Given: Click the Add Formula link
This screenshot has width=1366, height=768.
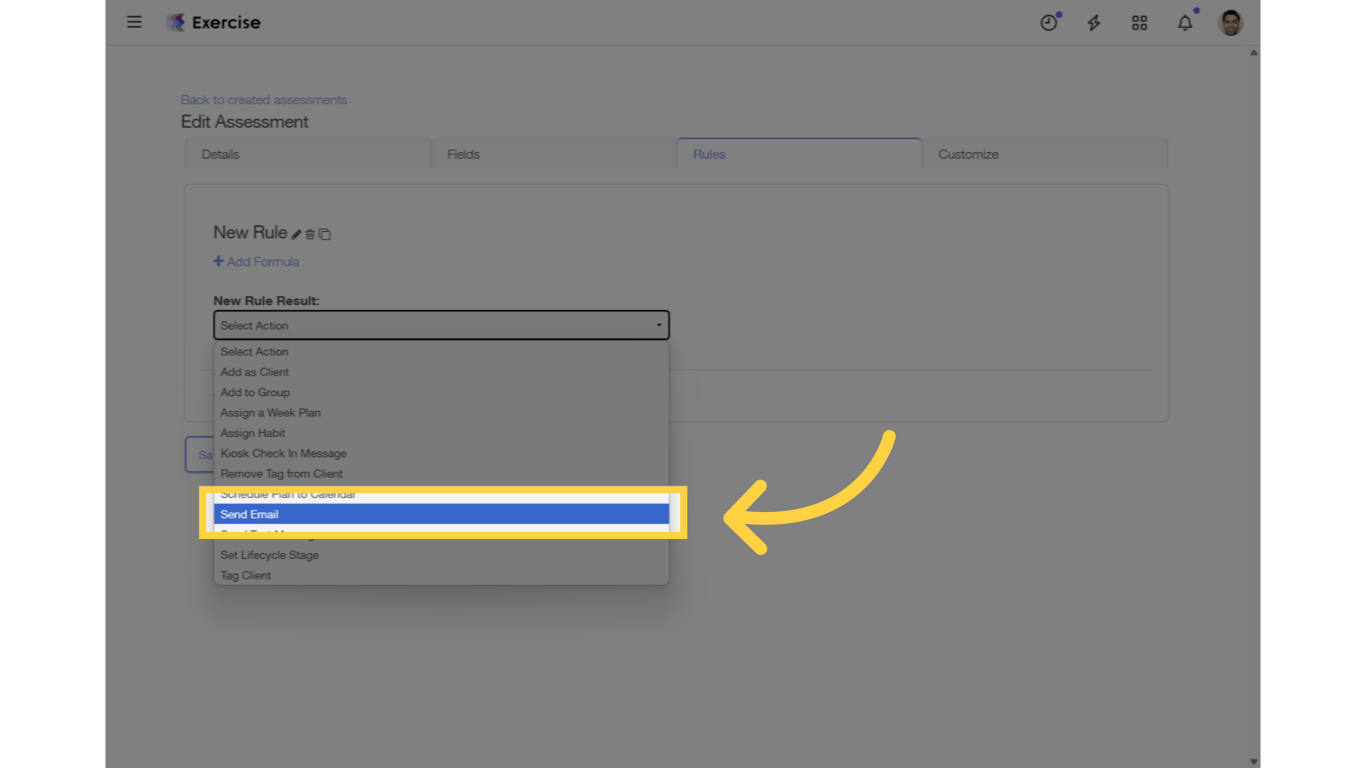Looking at the screenshot, I should [x=256, y=261].
